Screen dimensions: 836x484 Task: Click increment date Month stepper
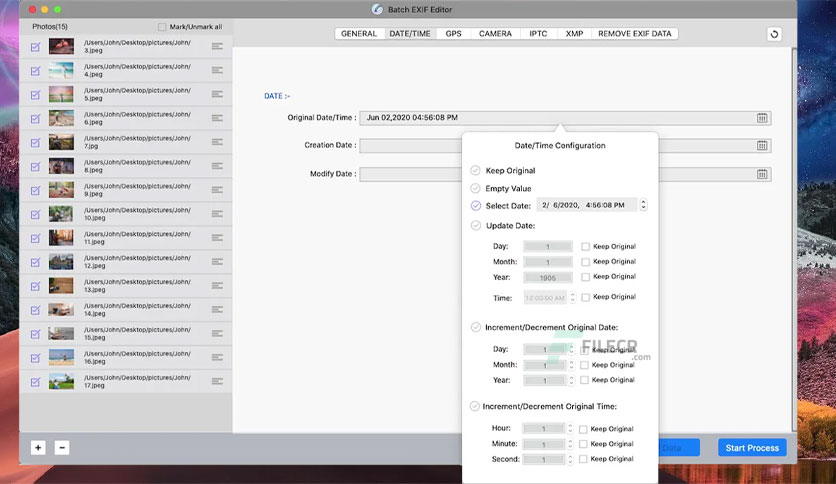pyautogui.click(x=571, y=365)
